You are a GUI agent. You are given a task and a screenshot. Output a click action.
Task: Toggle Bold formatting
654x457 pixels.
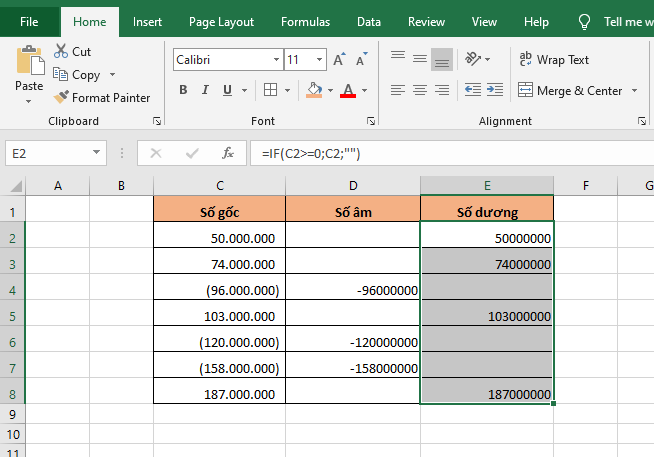pos(183,90)
